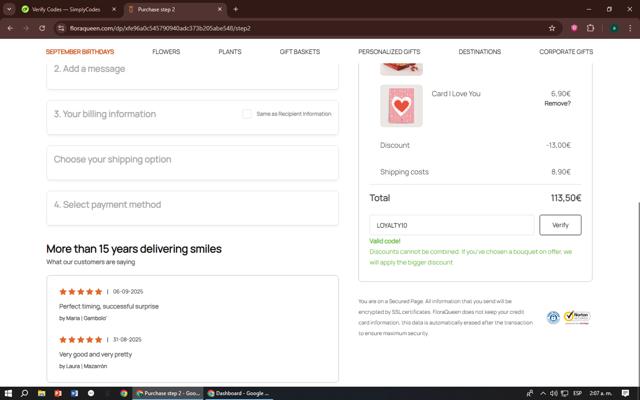
Task: Open the tab search dropdown arrow
Action: click(x=9, y=9)
